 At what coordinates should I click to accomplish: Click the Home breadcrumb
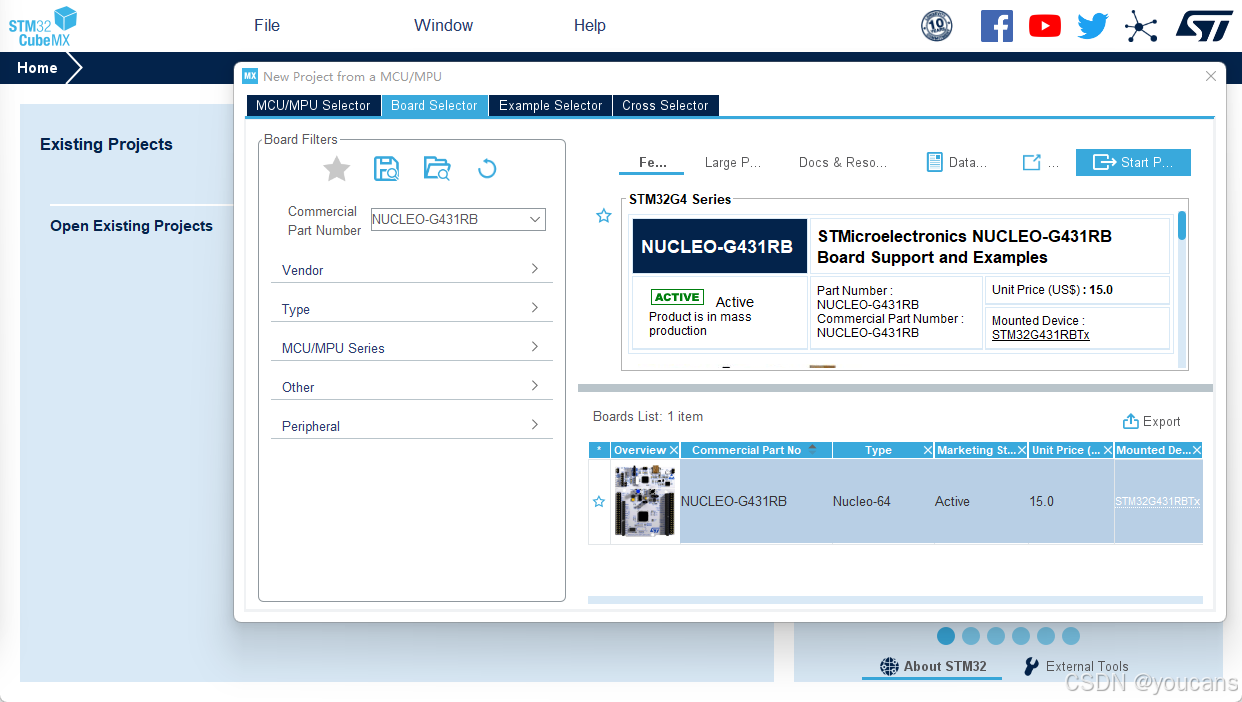pos(37,68)
